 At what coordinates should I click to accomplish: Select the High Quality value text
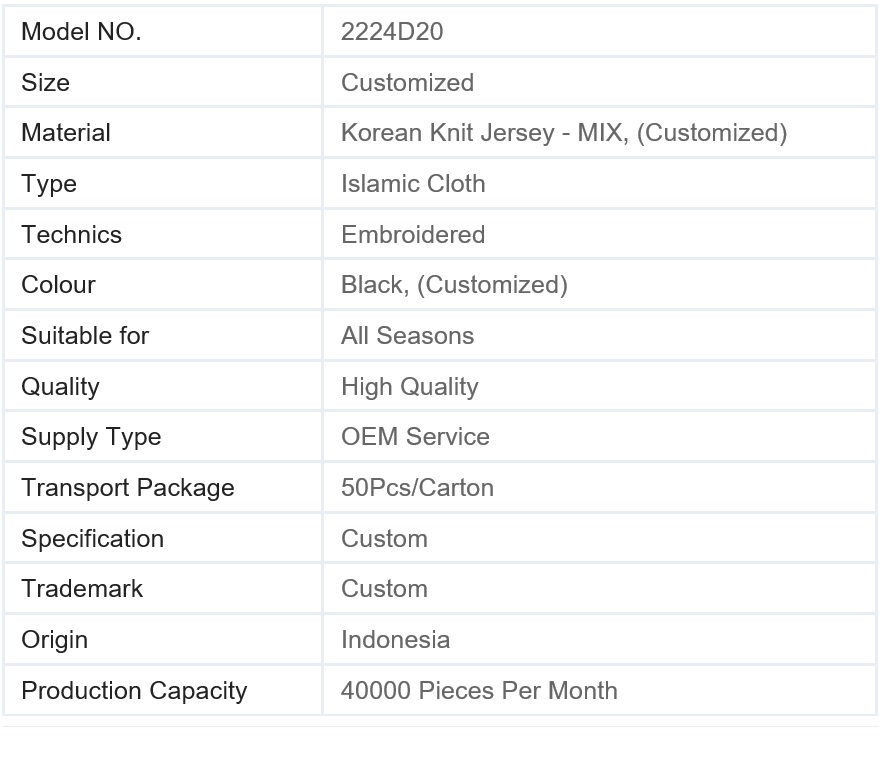409,387
